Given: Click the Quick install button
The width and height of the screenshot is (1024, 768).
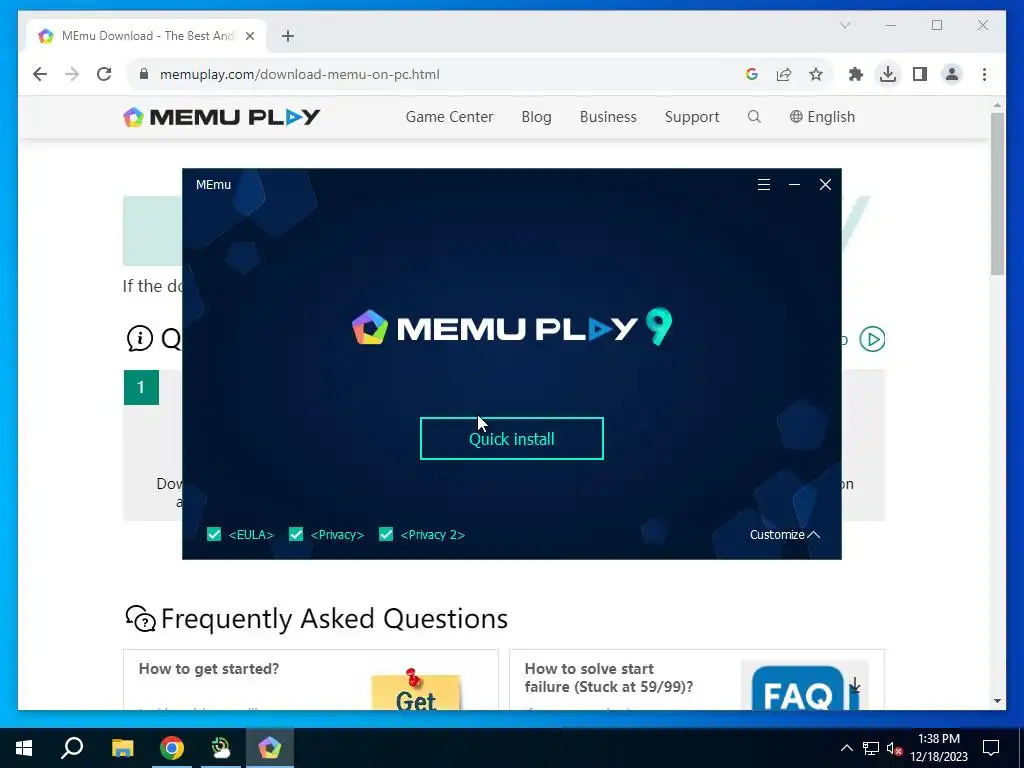Looking at the screenshot, I should [x=511, y=438].
